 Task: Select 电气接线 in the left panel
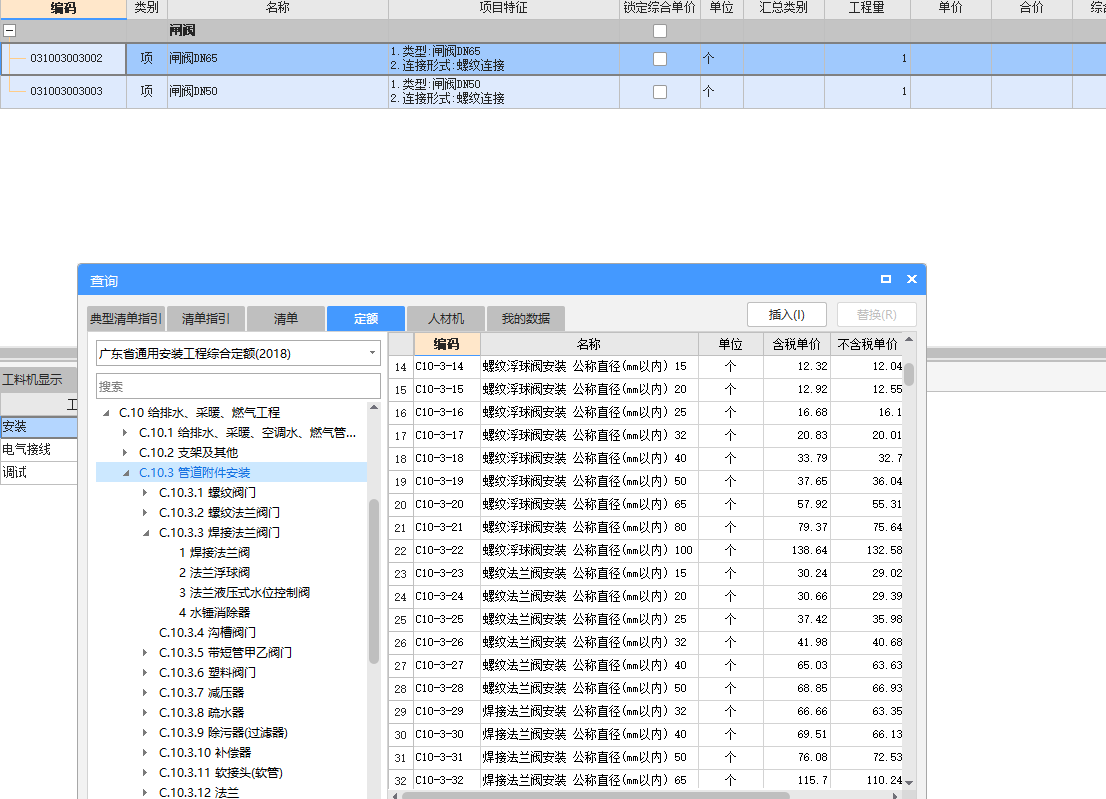39,449
